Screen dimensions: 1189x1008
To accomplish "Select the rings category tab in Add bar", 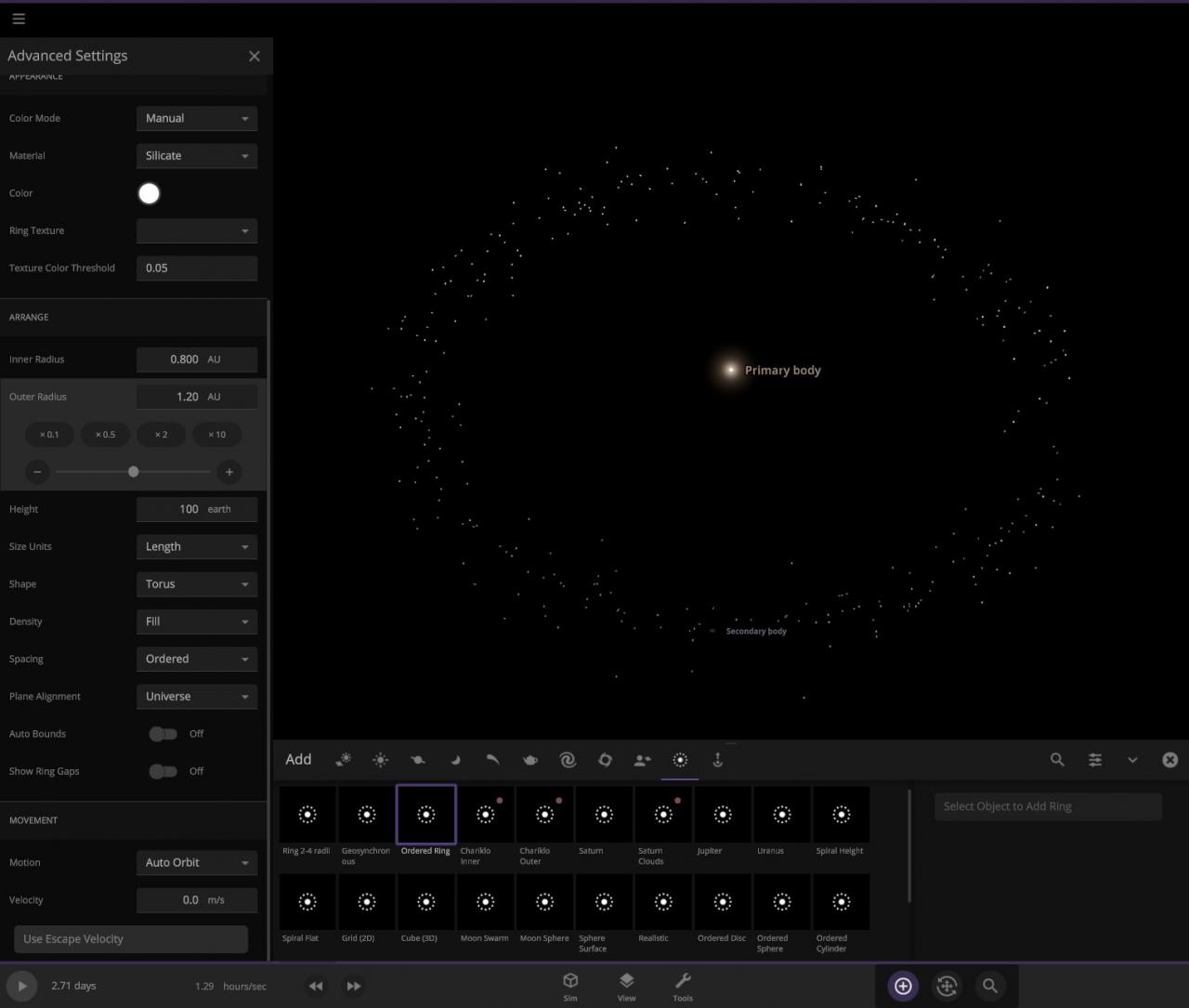I will click(x=680, y=760).
